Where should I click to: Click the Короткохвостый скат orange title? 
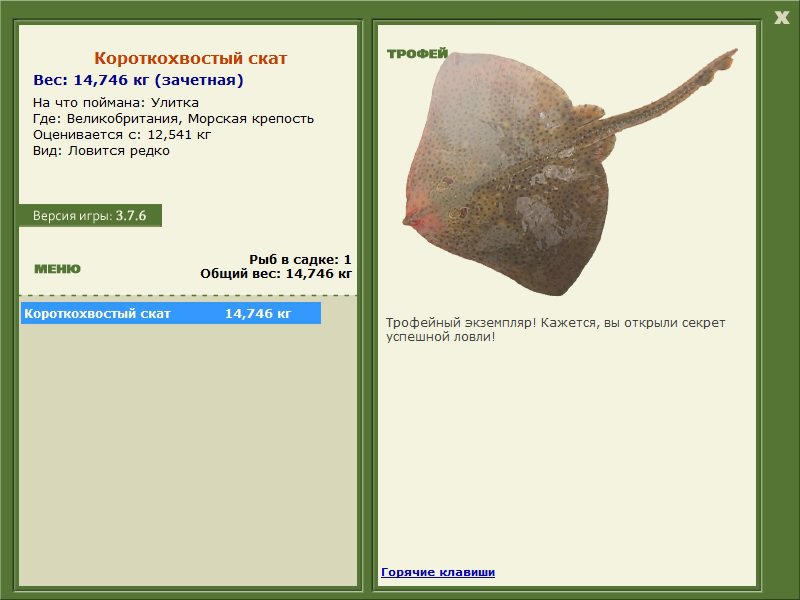tap(190, 58)
